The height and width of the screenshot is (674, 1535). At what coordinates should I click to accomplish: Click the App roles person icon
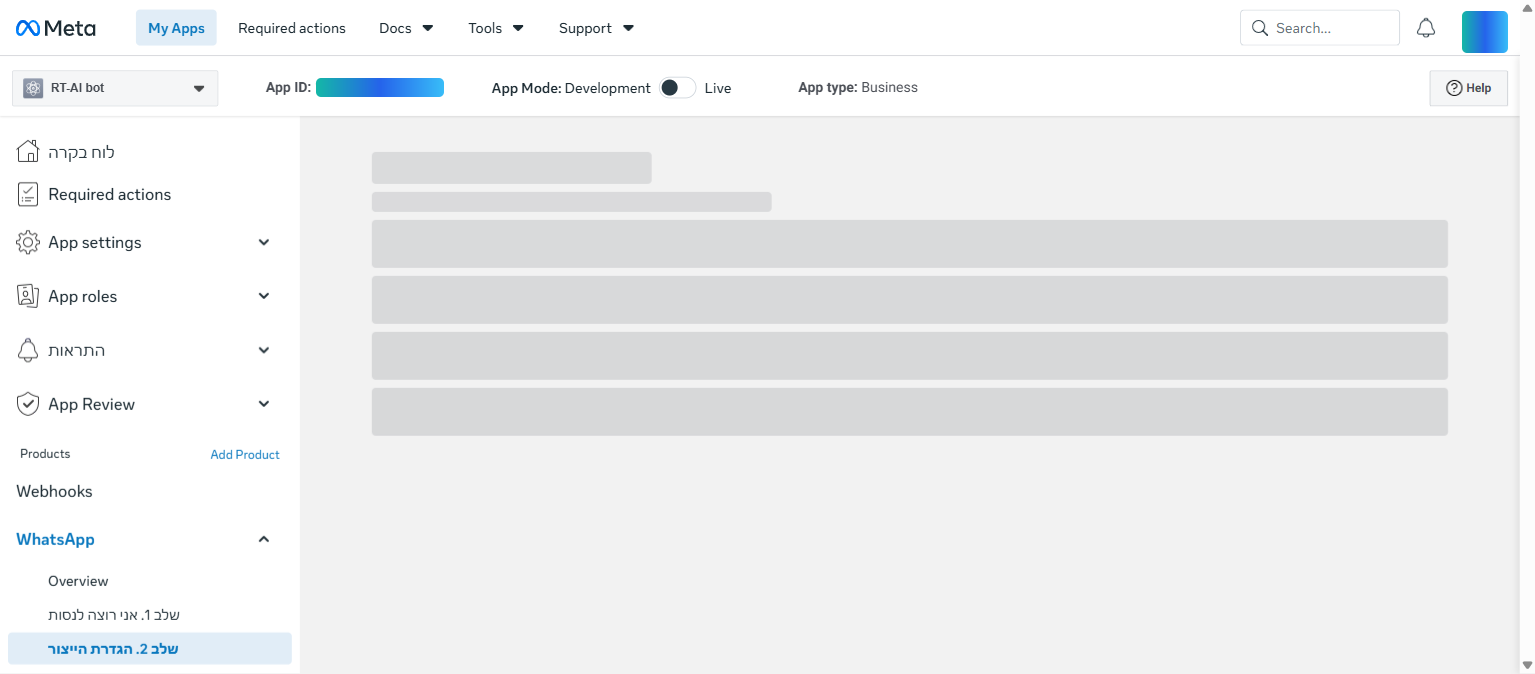(28, 296)
